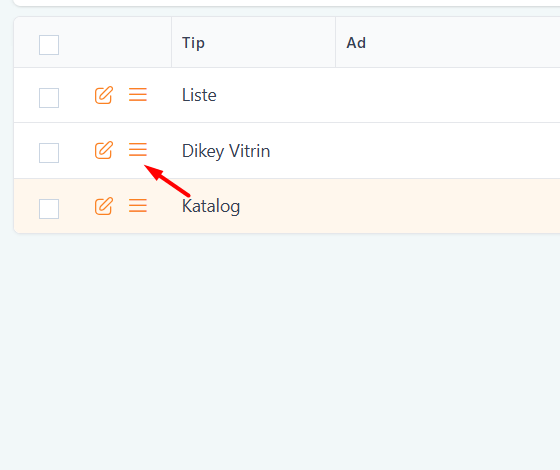Check the Liste row checkbox
Image resolution: width=560 pixels, height=470 pixels.
pos(49,98)
